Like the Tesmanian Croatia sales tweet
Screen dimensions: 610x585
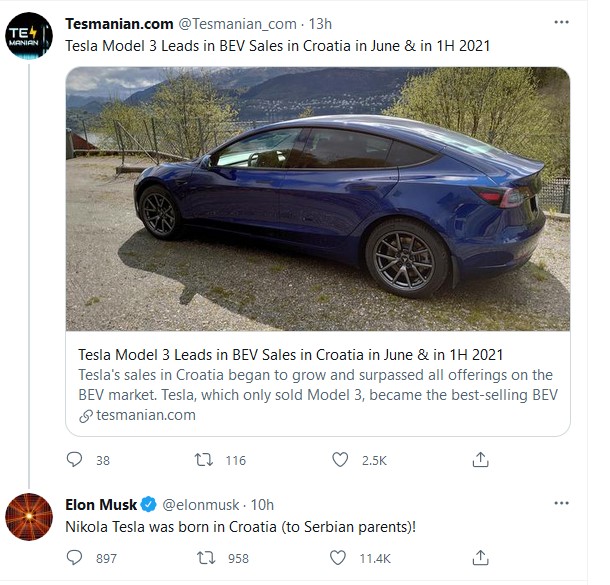pos(340,460)
